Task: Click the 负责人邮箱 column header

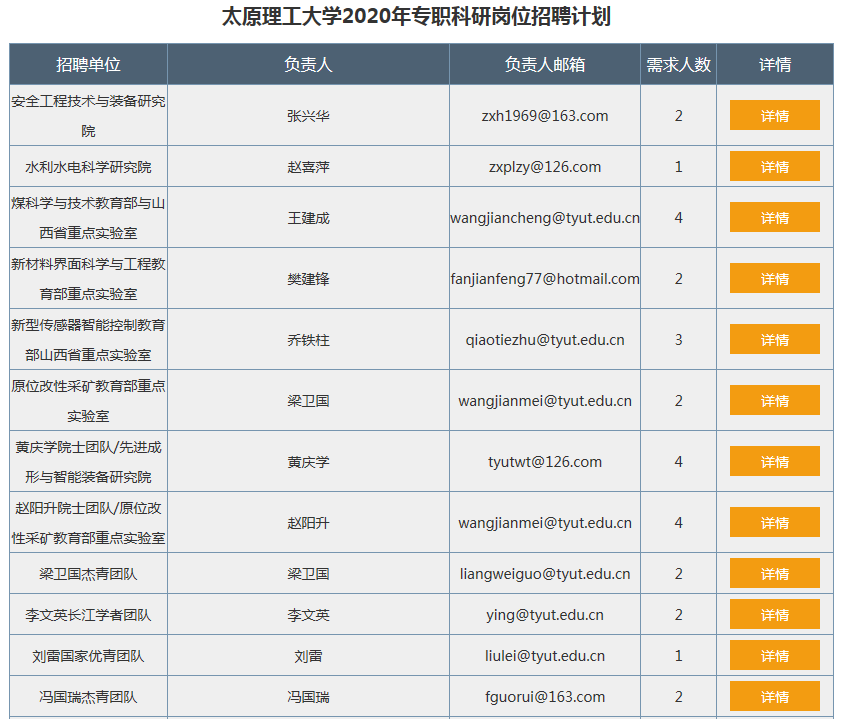Action: point(545,64)
